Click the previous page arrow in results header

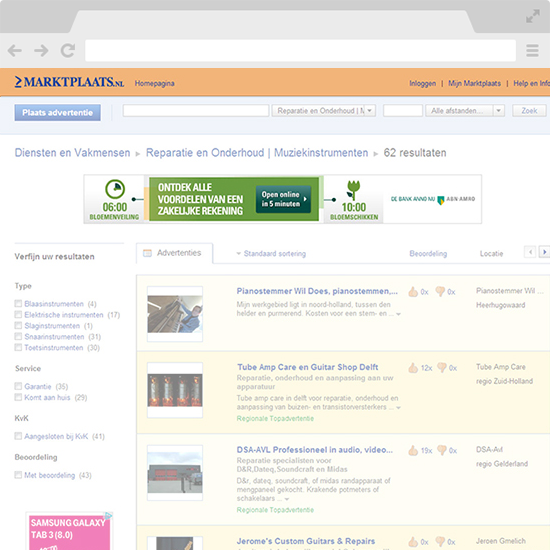tap(530, 252)
